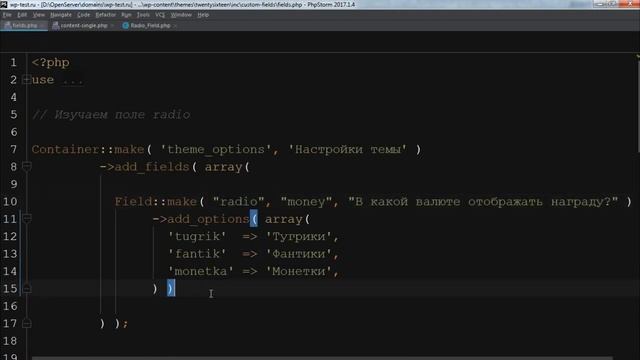
Task: Click line number 10 in the gutter
Action: point(10,202)
